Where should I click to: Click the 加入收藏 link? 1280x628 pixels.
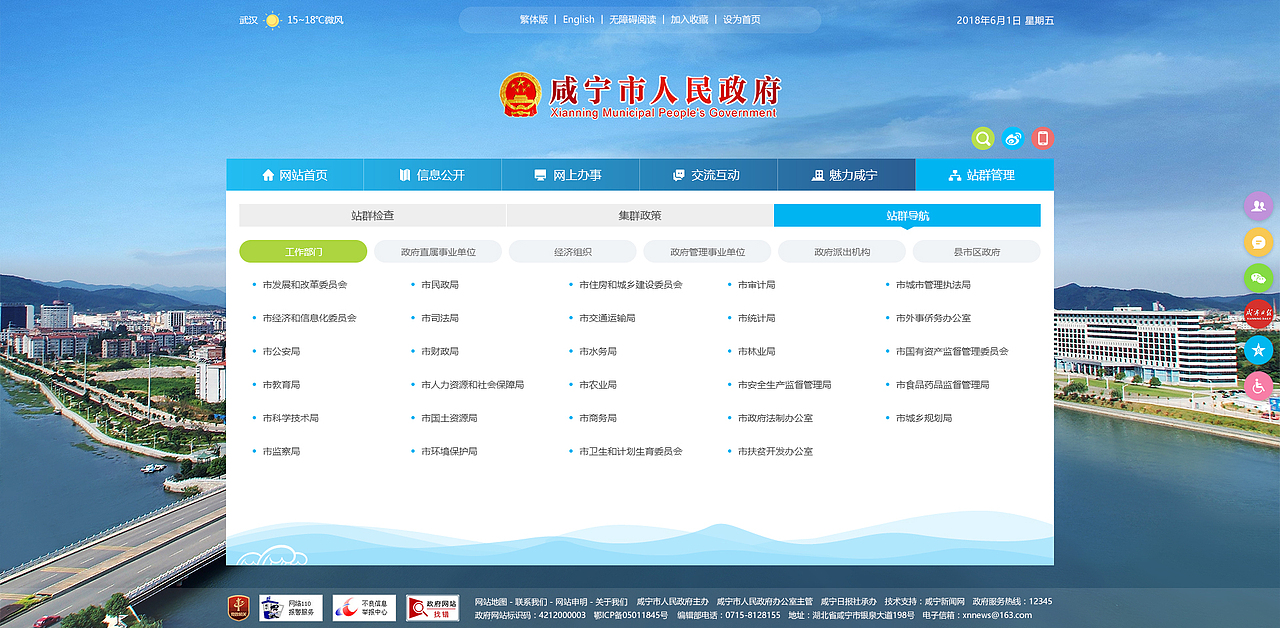point(689,20)
